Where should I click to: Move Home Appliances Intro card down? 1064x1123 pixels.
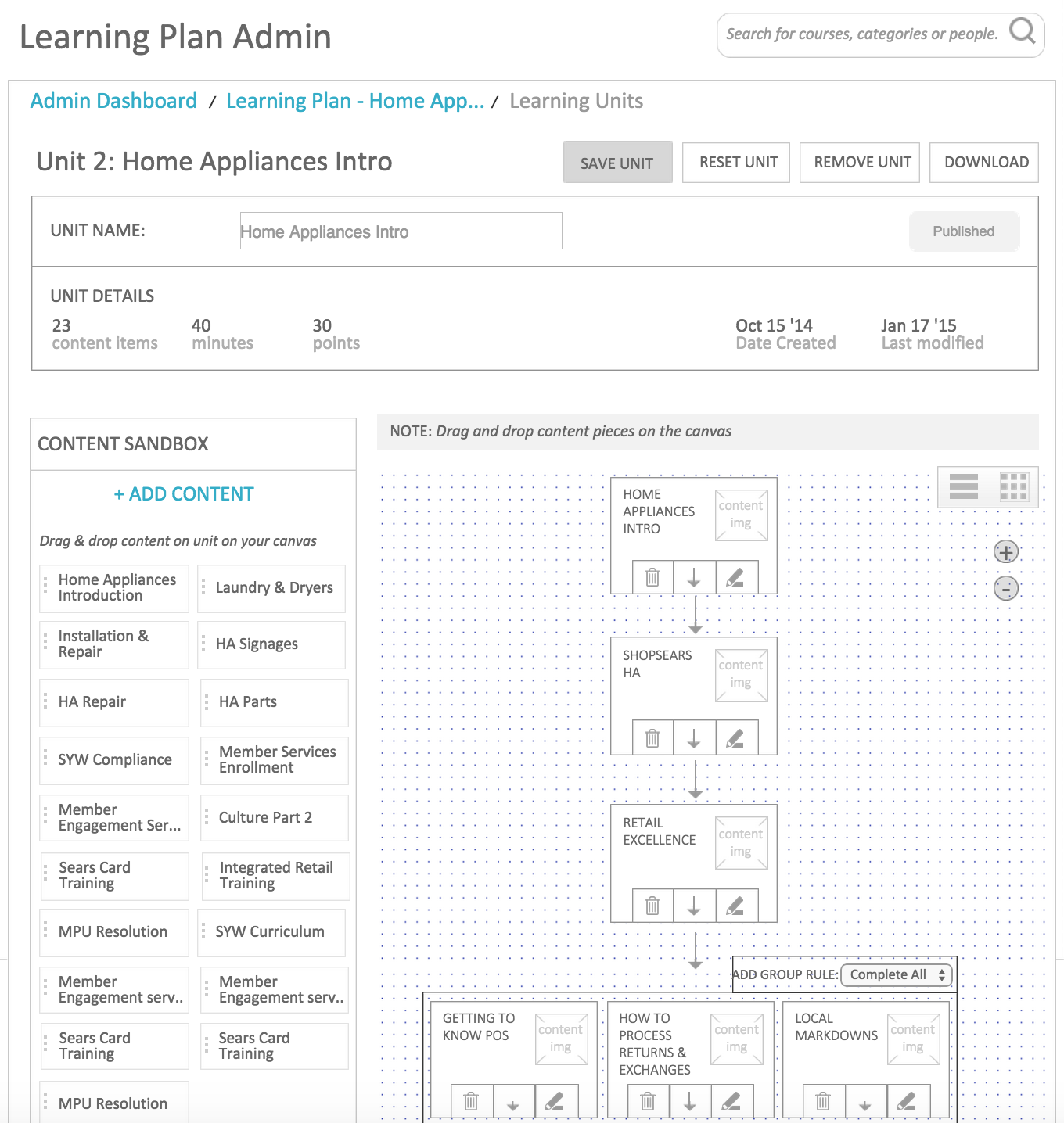[x=694, y=577]
